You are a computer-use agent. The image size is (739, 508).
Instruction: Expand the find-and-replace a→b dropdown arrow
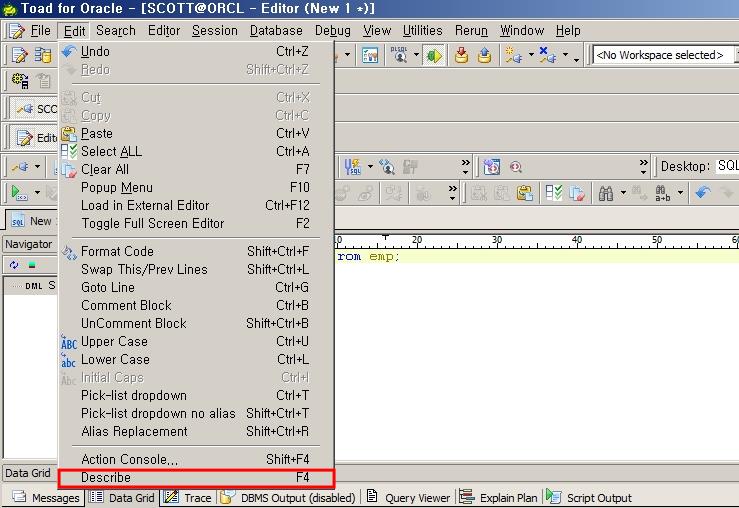pos(680,193)
